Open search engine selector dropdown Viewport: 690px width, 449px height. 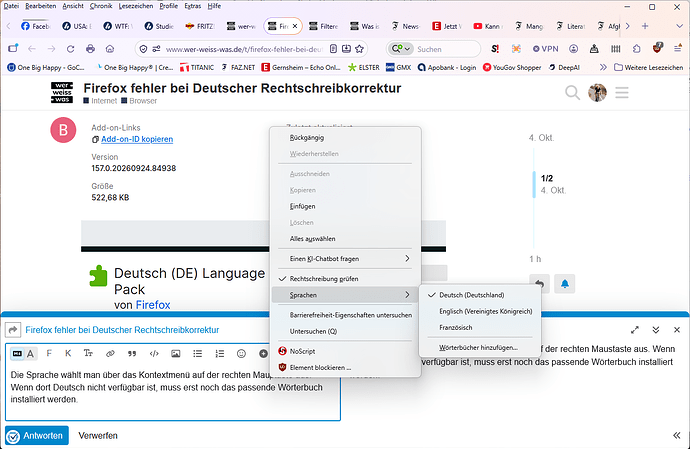pyautogui.click(x=400, y=49)
